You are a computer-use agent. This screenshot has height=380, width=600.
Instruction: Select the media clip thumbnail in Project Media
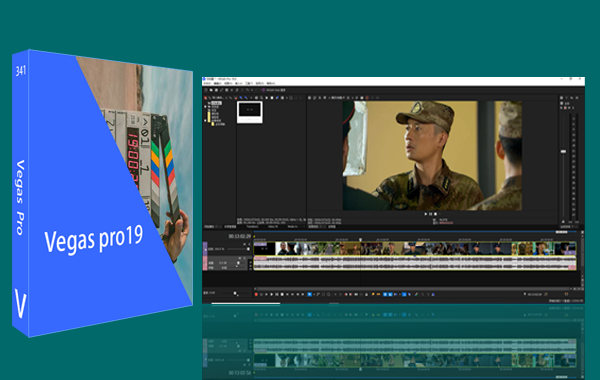[249, 112]
